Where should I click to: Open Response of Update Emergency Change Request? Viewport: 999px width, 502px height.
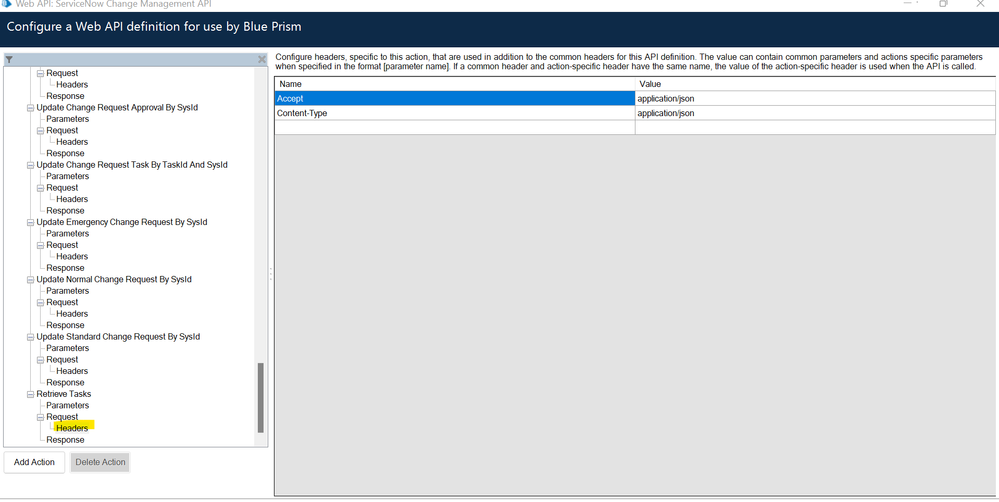(x=65, y=268)
